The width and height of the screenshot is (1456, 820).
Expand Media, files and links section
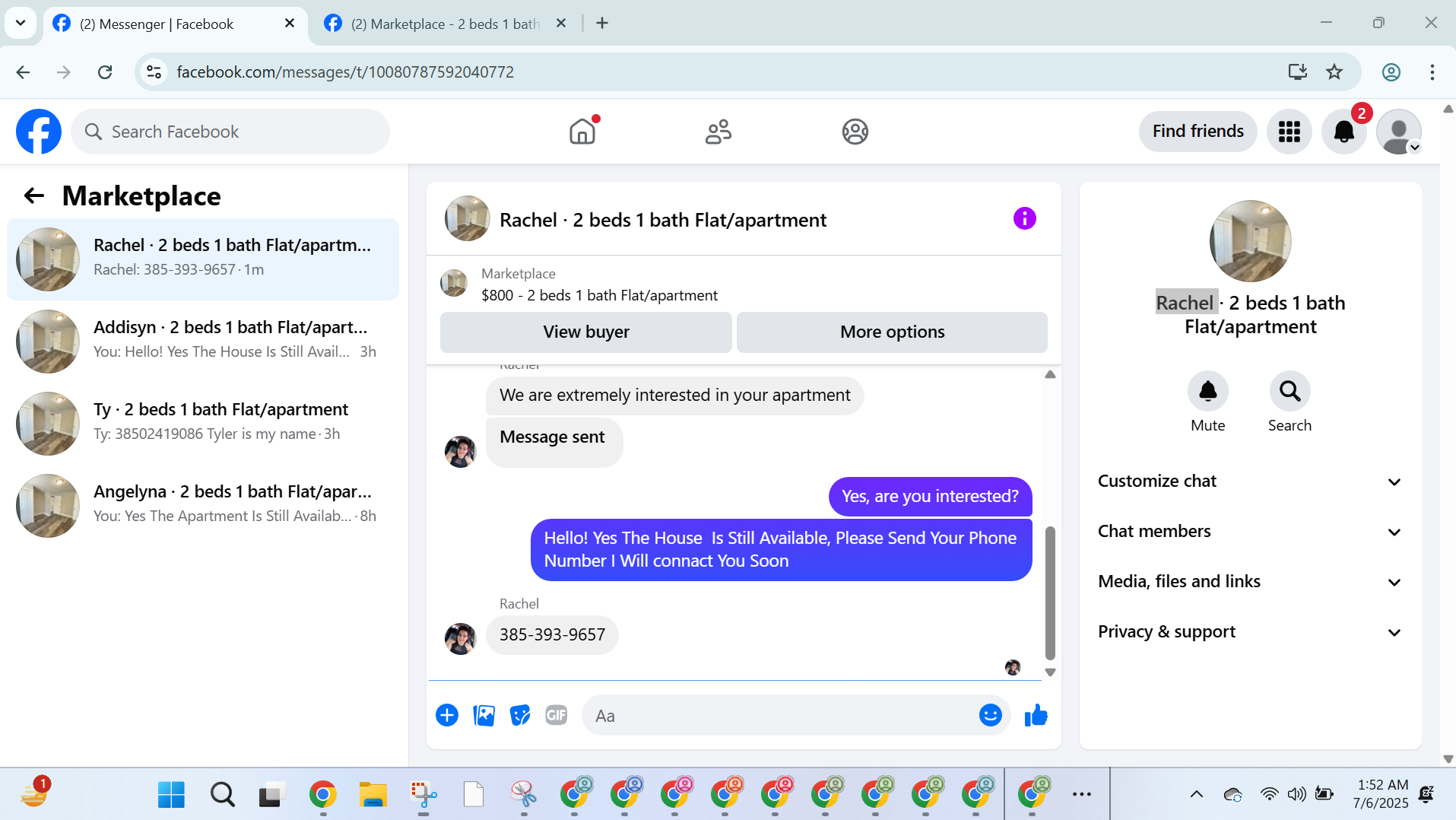coord(1251,582)
